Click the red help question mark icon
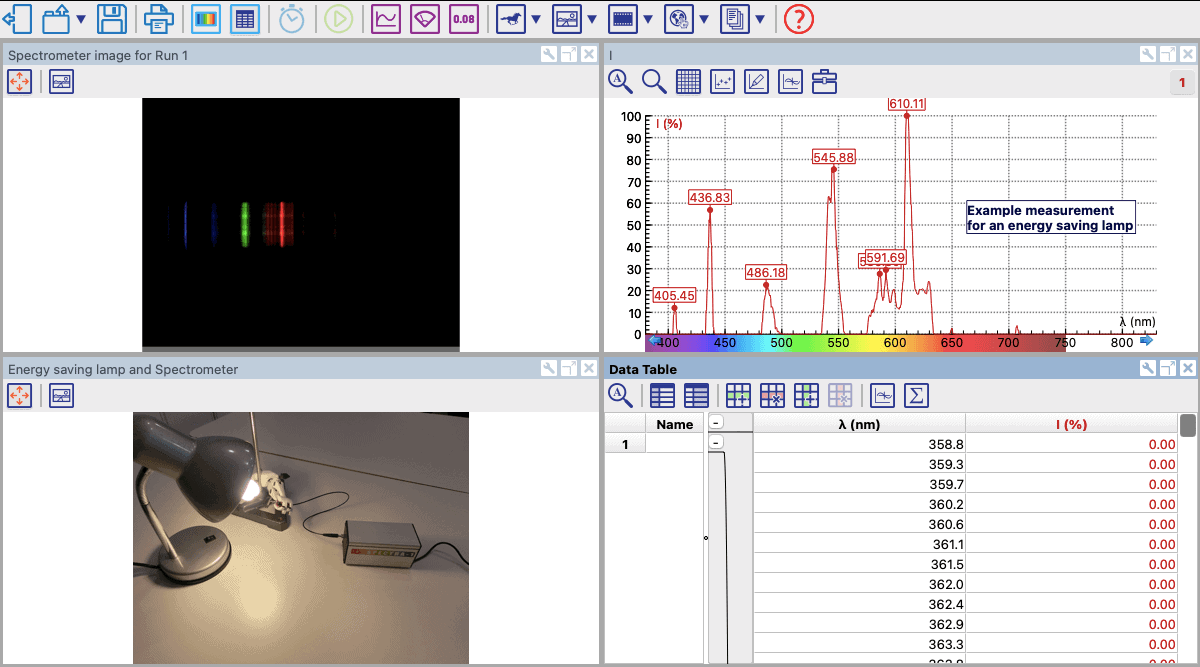The width and height of the screenshot is (1200, 667). pos(799,18)
